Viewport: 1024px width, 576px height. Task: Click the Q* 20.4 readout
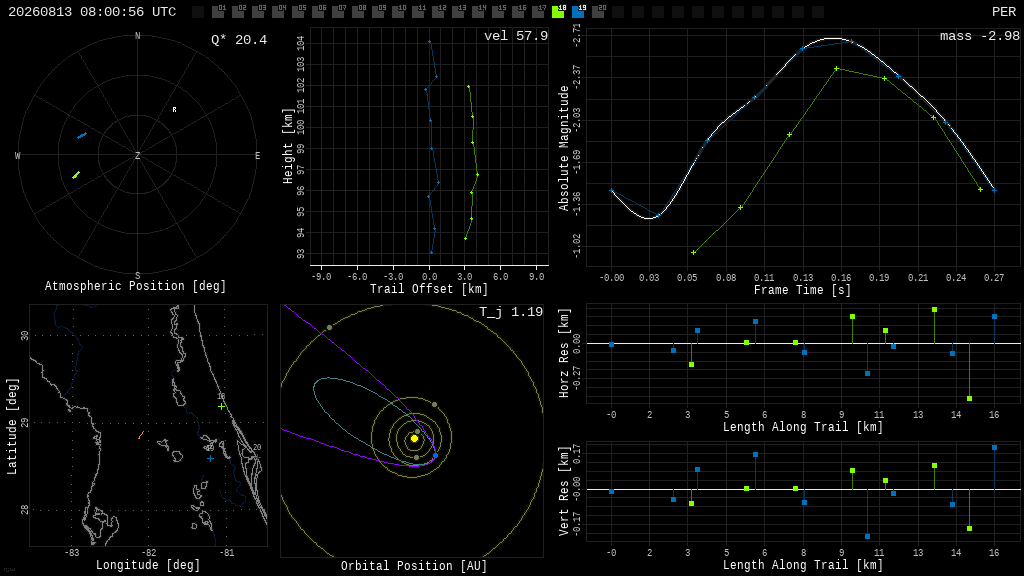[x=239, y=40]
